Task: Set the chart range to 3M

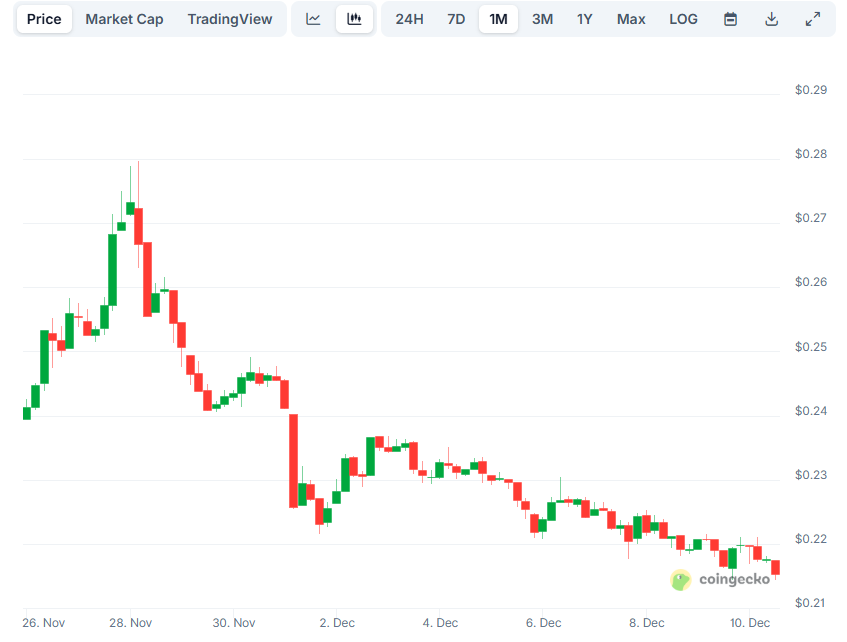Action: 542,19
